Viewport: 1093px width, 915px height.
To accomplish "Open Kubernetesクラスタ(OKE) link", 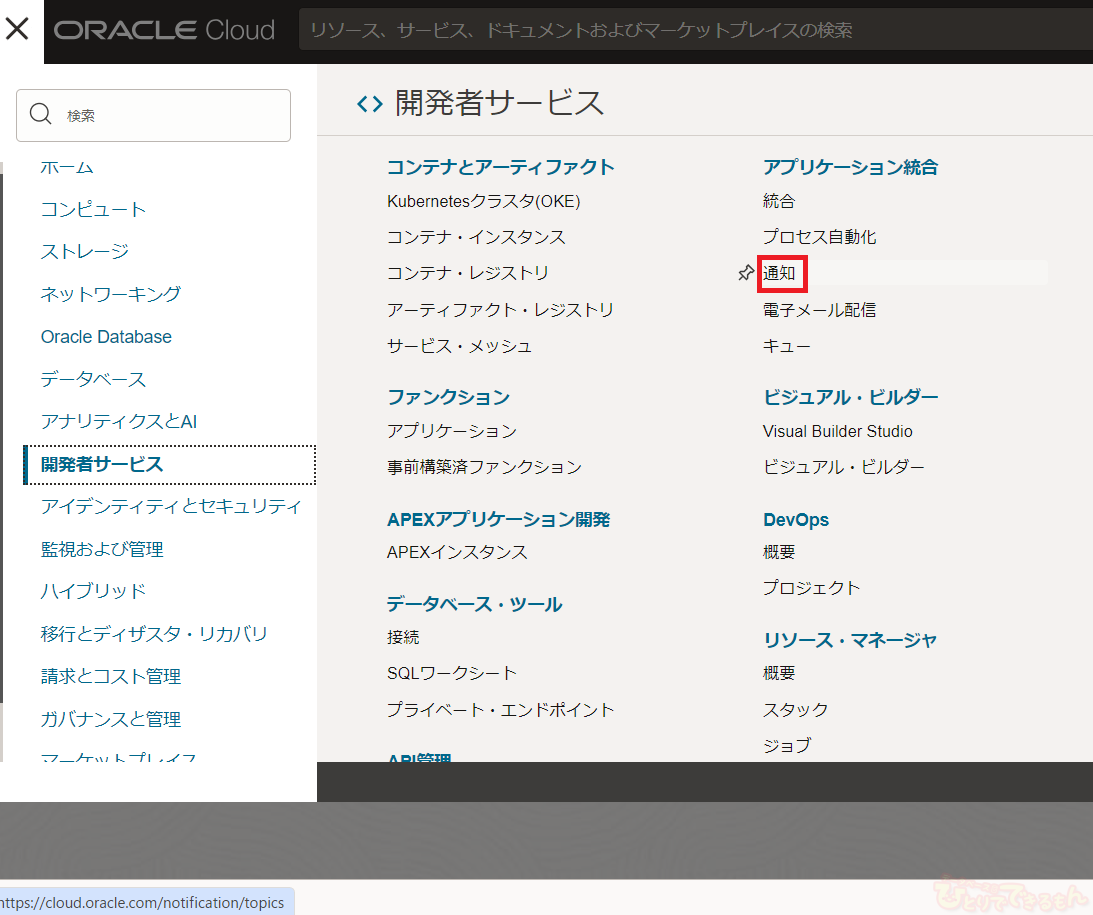I will point(483,201).
